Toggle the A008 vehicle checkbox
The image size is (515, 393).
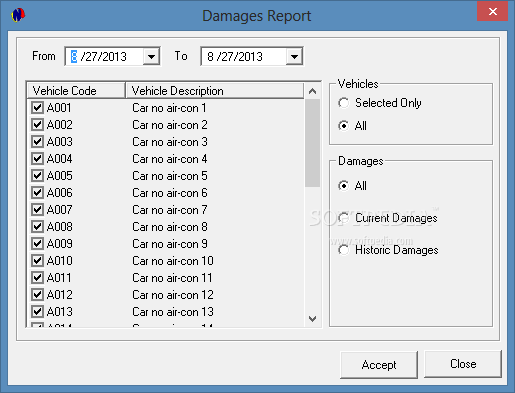[37, 227]
